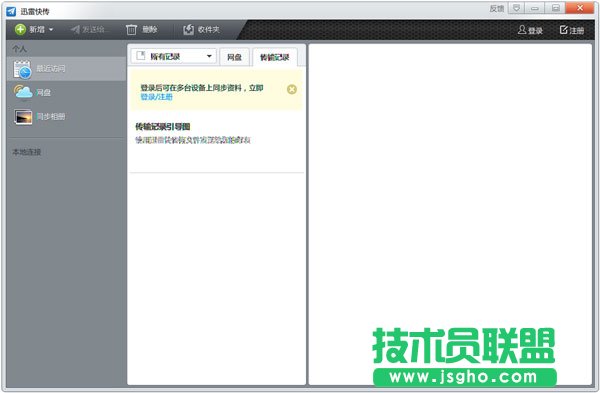Click the trash can 删除 icon
Screen dimensions: 600x393
click(131, 29)
